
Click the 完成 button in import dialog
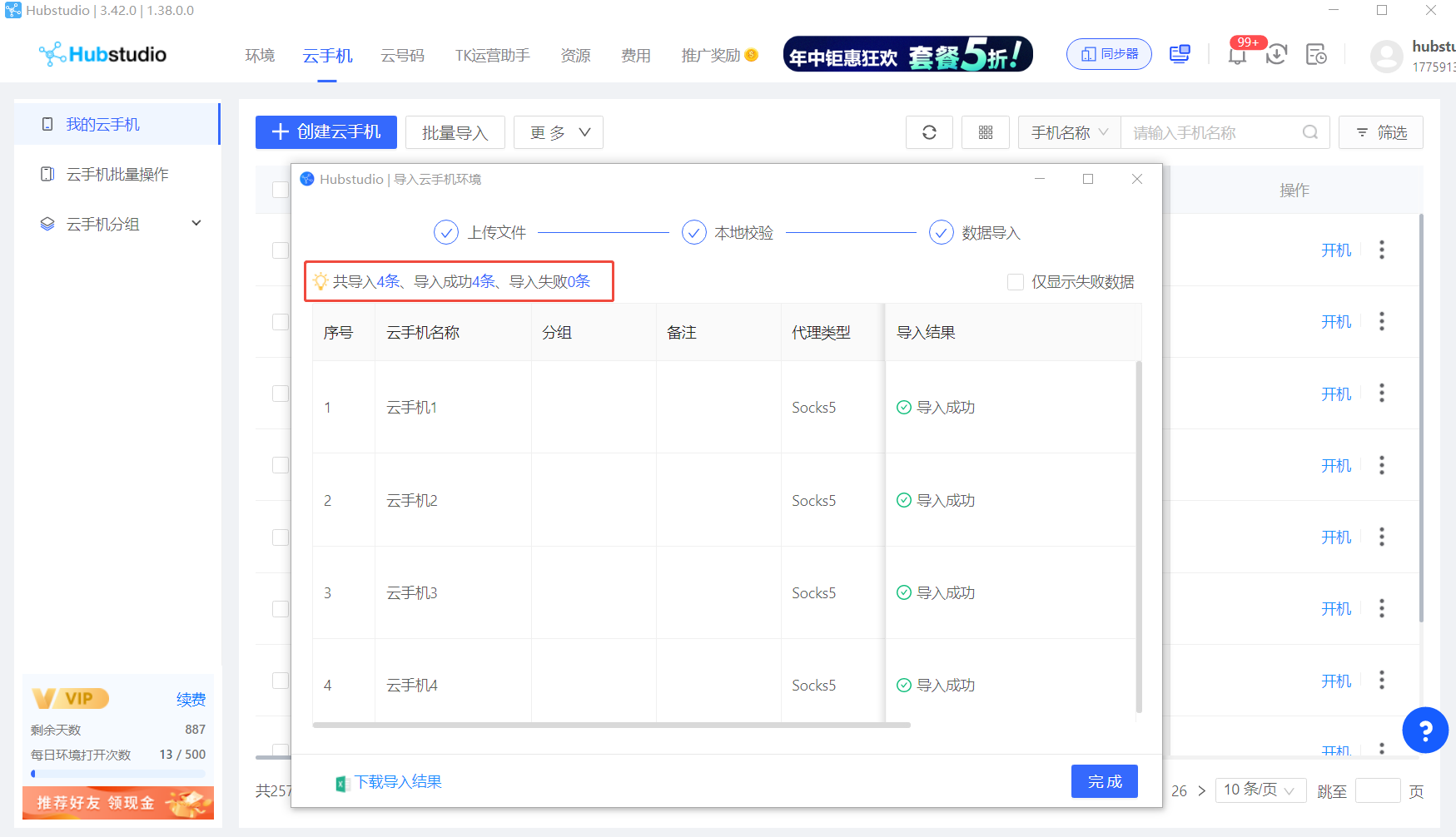[1105, 781]
